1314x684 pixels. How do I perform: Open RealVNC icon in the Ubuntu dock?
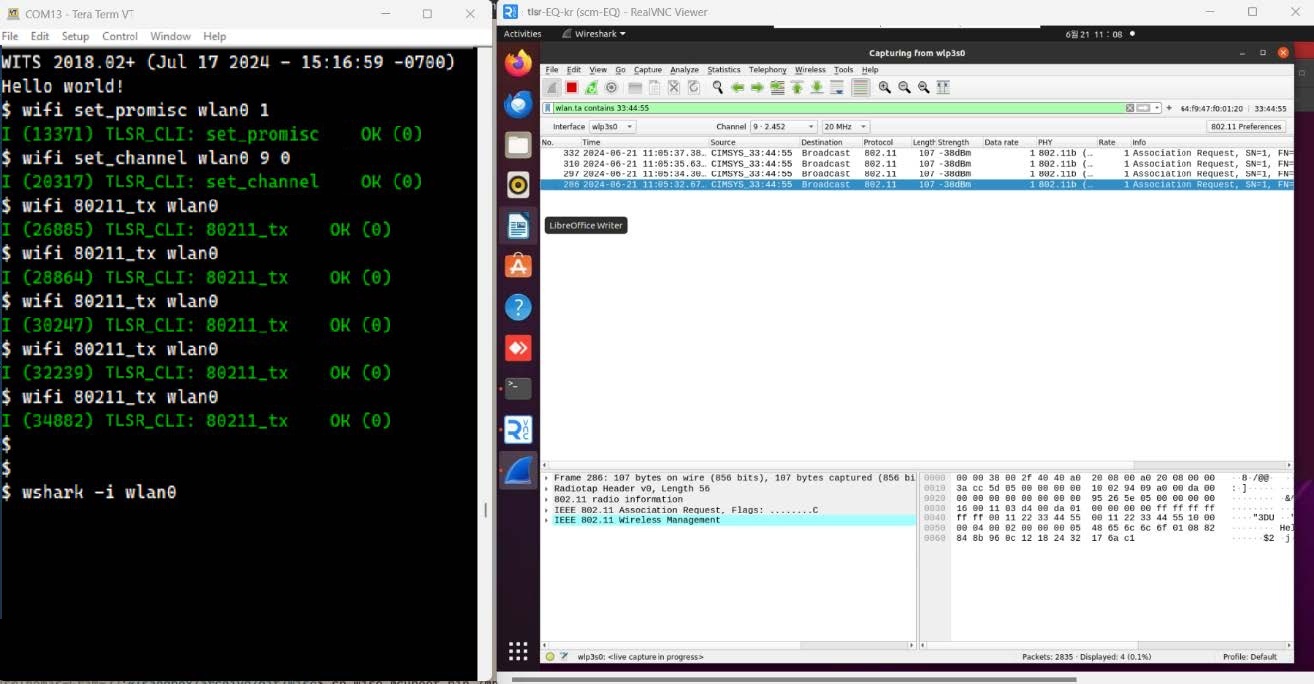pos(518,429)
